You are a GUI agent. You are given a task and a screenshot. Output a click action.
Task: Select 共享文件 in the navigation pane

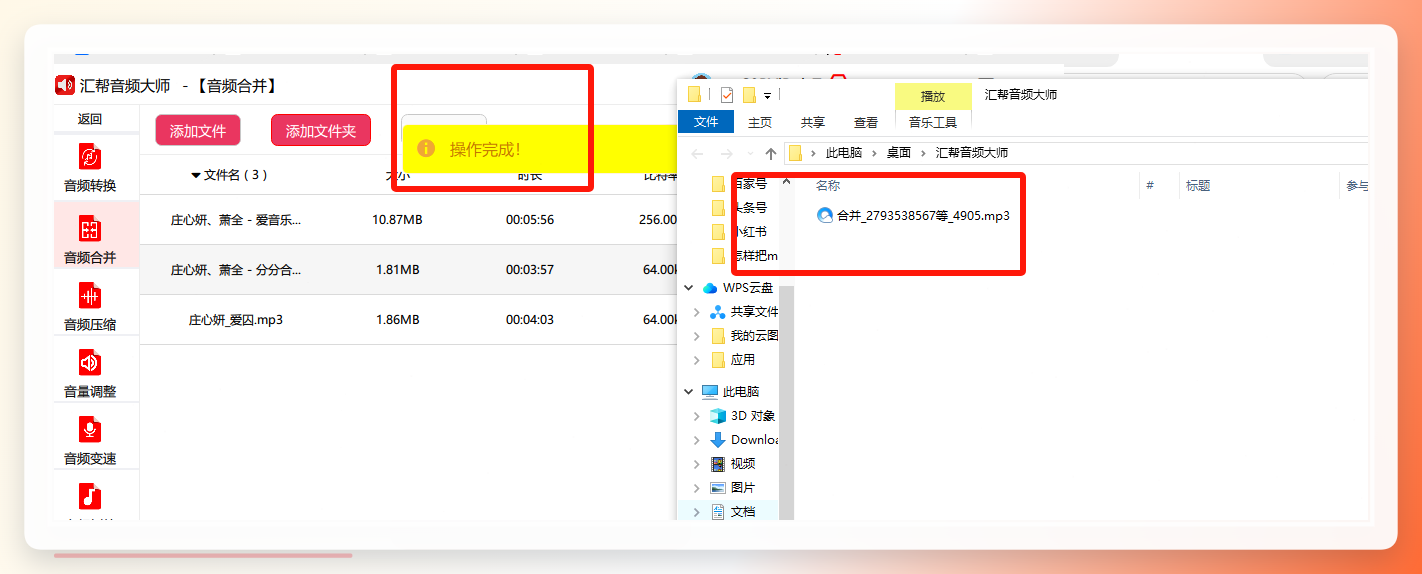744,311
